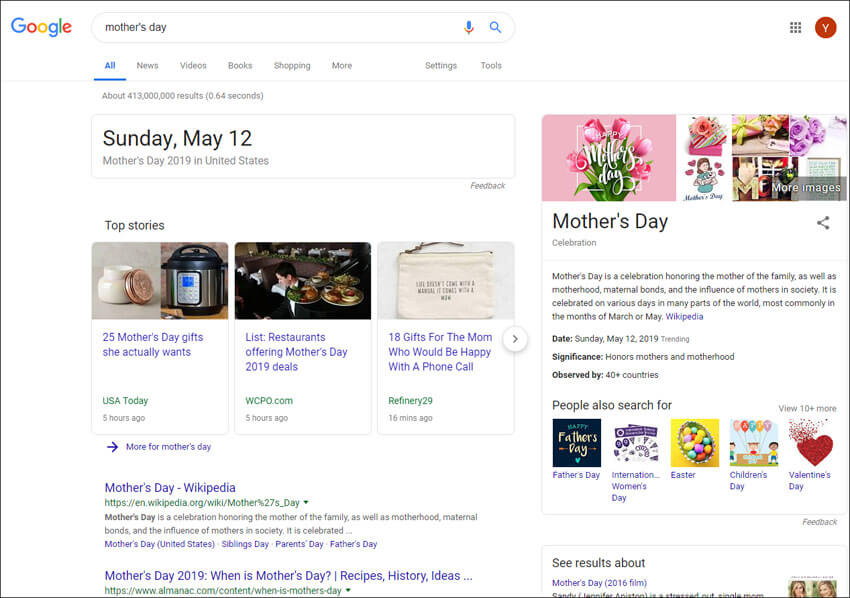
Task: Click the canvas pouch story thumbnail
Action: point(446,281)
